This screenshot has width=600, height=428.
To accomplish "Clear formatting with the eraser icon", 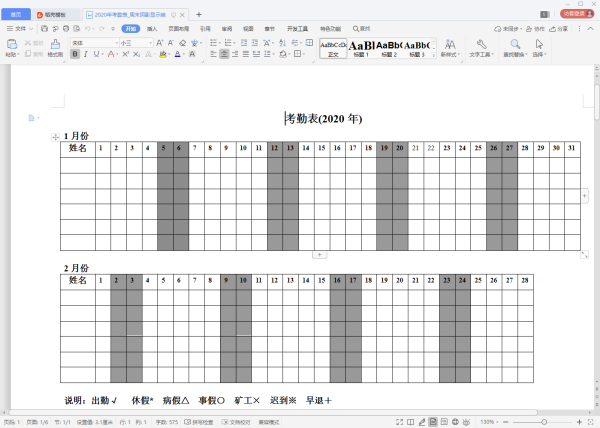I will click(183, 43).
